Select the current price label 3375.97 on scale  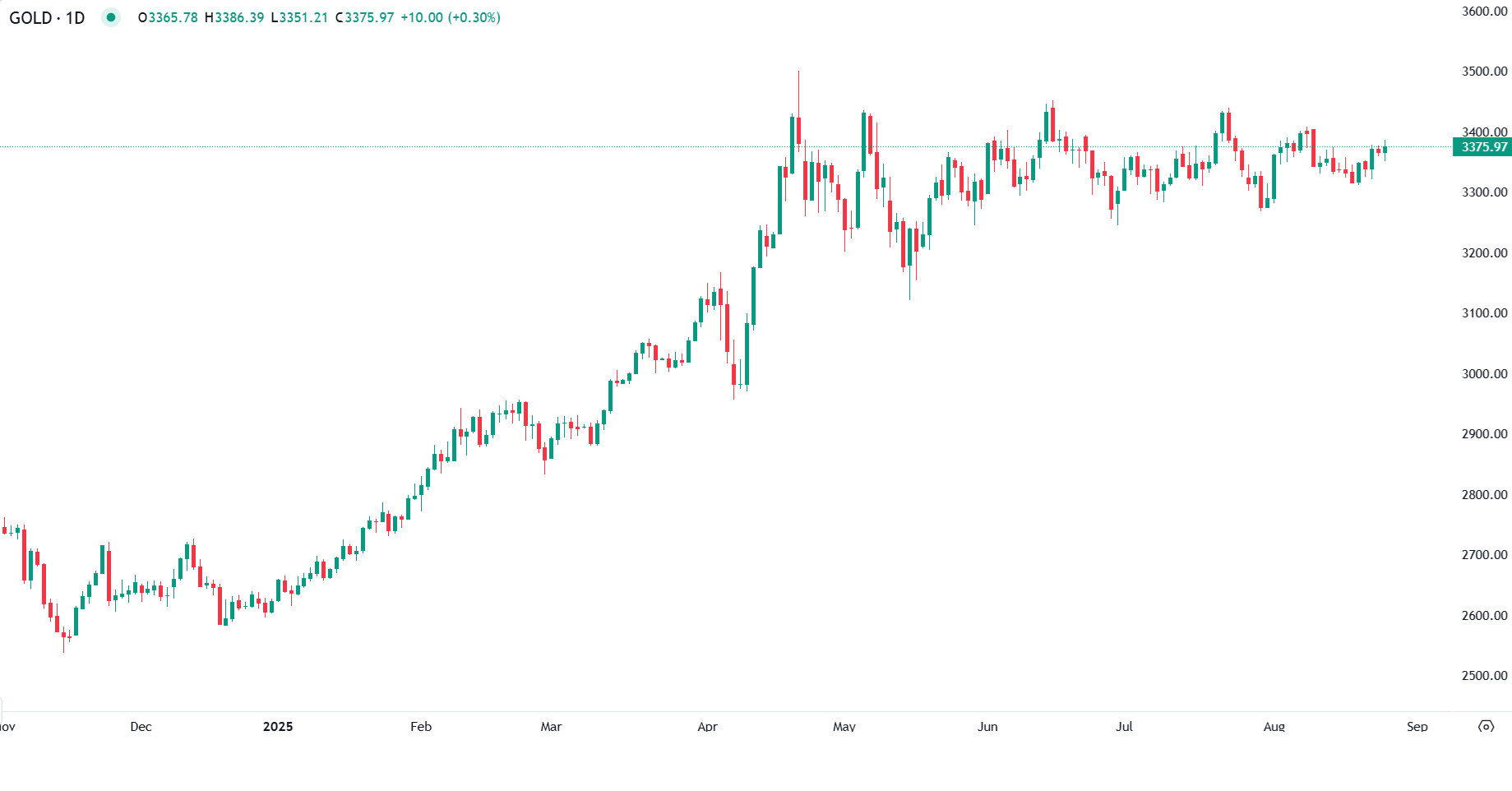point(1484,148)
